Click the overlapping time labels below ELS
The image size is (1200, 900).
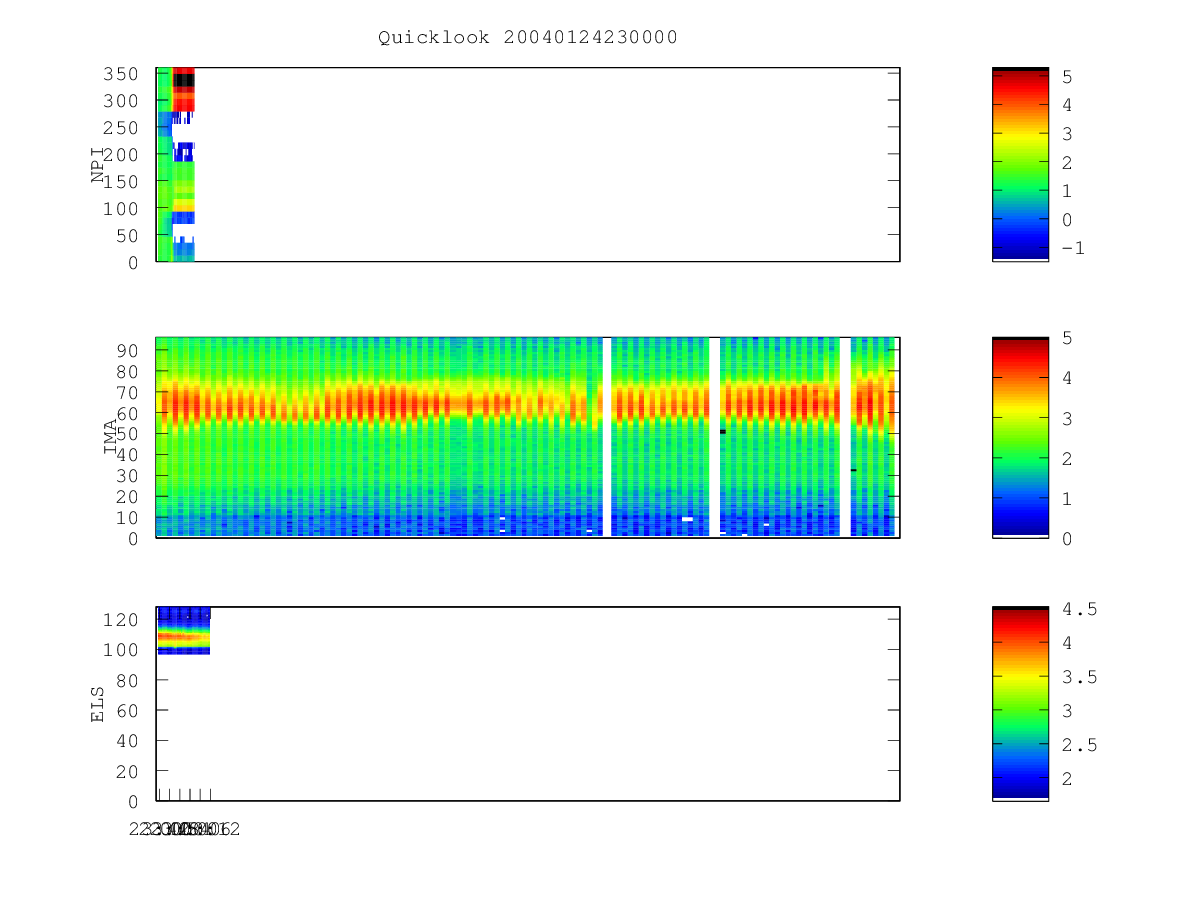tap(185, 829)
